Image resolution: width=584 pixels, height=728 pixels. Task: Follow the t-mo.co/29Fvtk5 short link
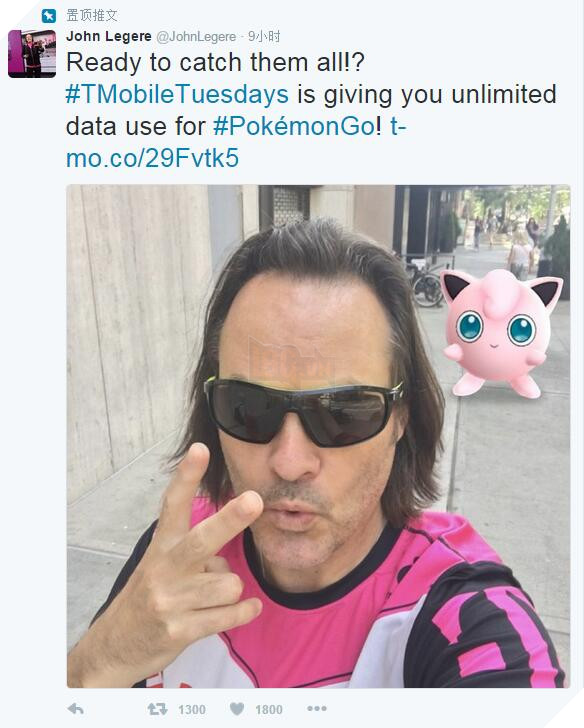(x=236, y=142)
